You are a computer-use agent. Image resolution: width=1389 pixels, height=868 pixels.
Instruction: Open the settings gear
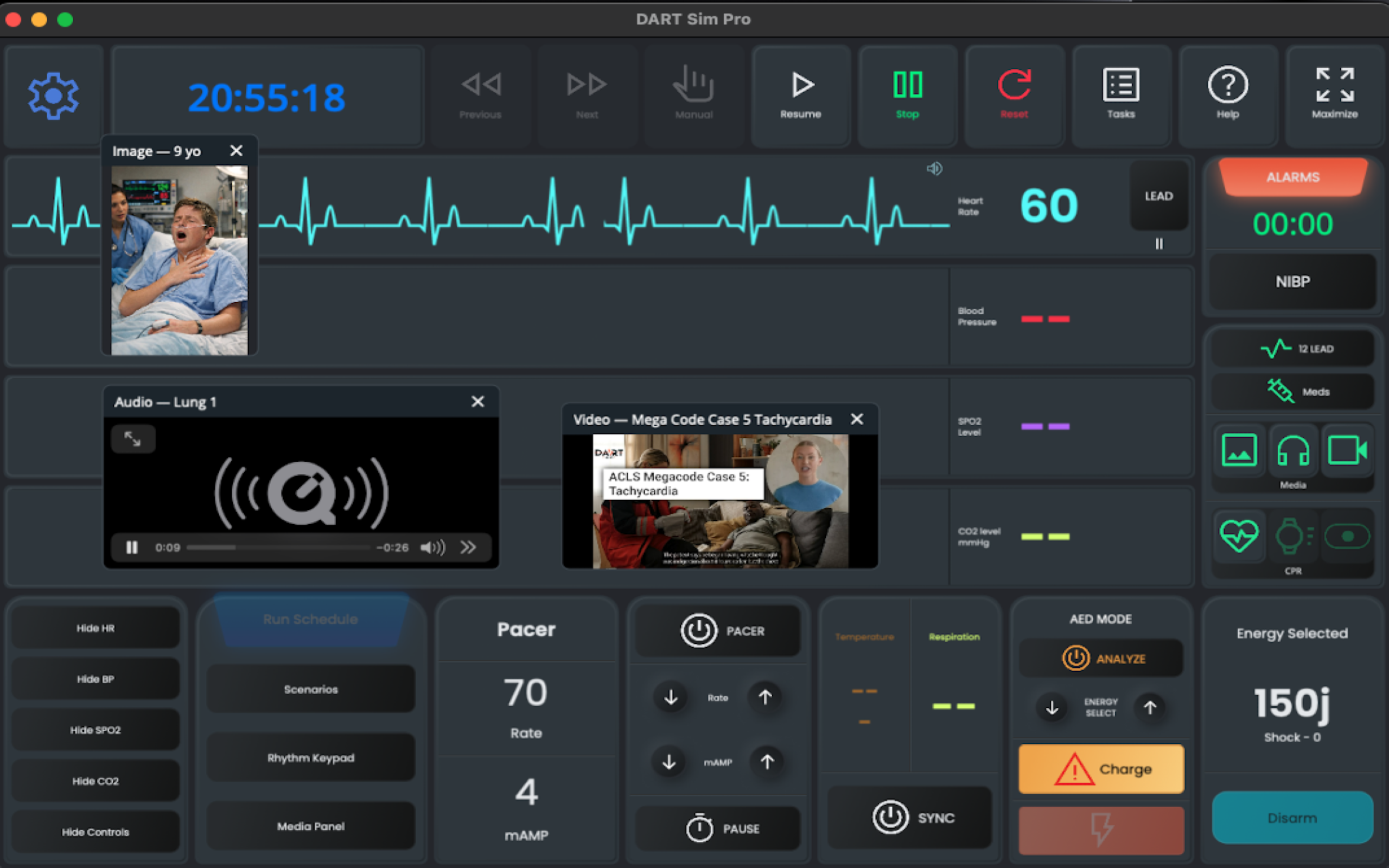click(53, 95)
